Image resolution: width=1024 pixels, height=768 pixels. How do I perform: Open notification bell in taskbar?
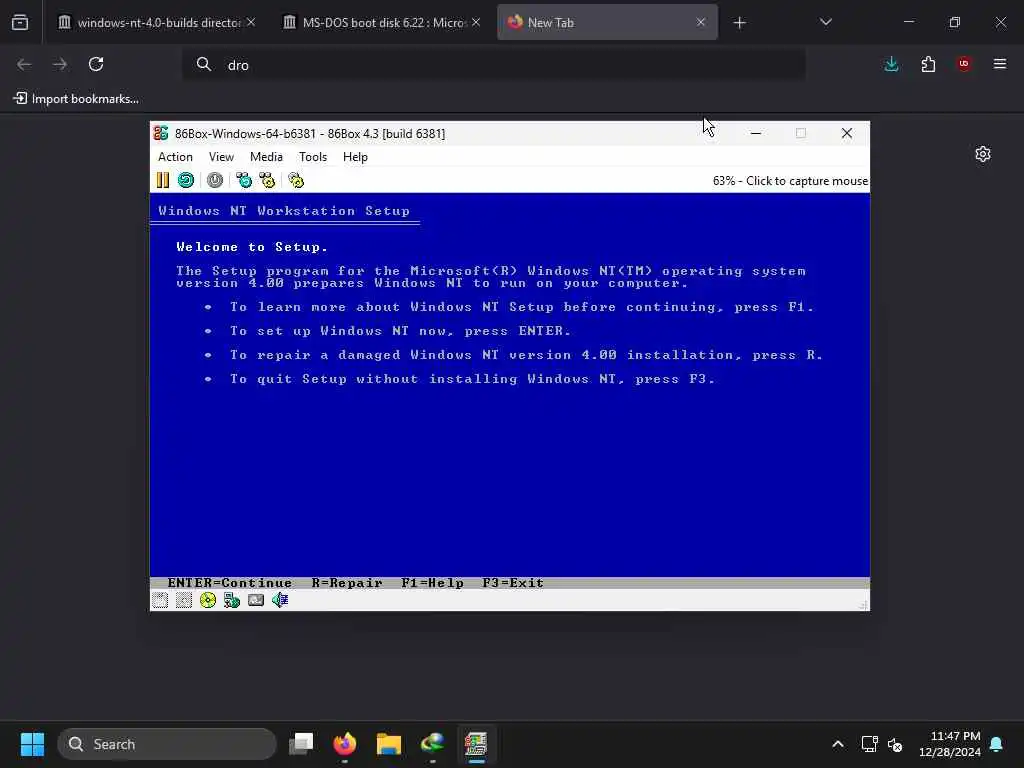(997, 744)
